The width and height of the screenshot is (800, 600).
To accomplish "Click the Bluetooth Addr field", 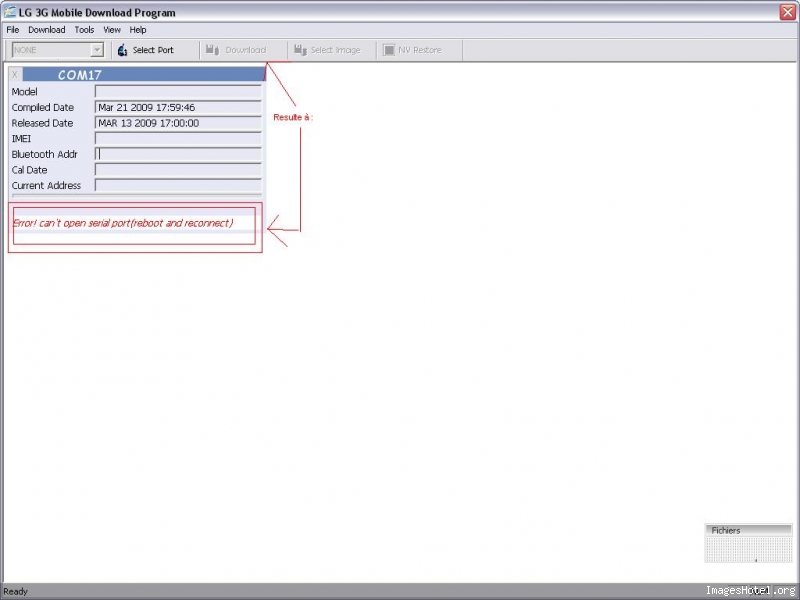I will (178, 154).
